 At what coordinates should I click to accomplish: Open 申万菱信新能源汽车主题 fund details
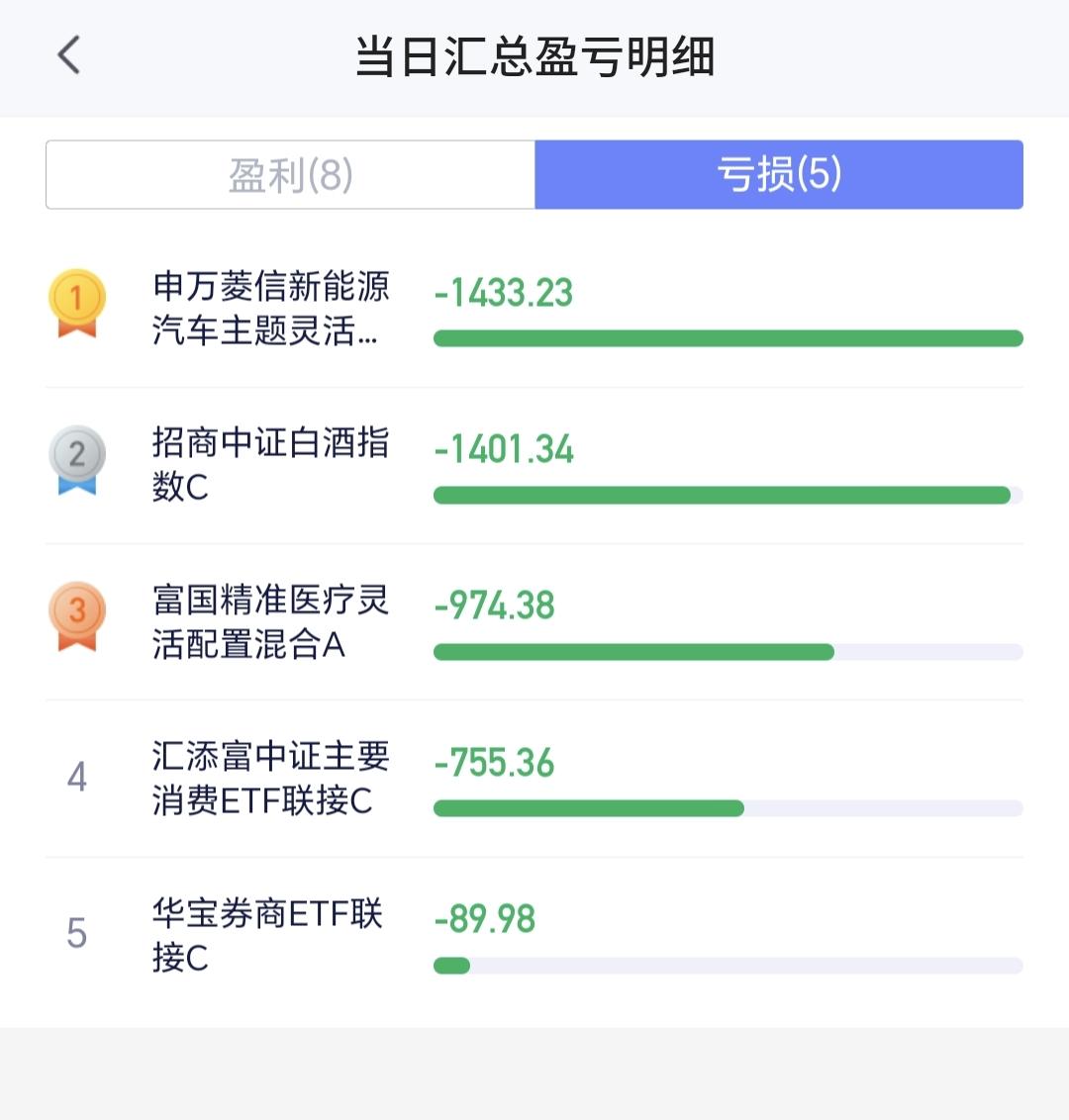(x=271, y=308)
